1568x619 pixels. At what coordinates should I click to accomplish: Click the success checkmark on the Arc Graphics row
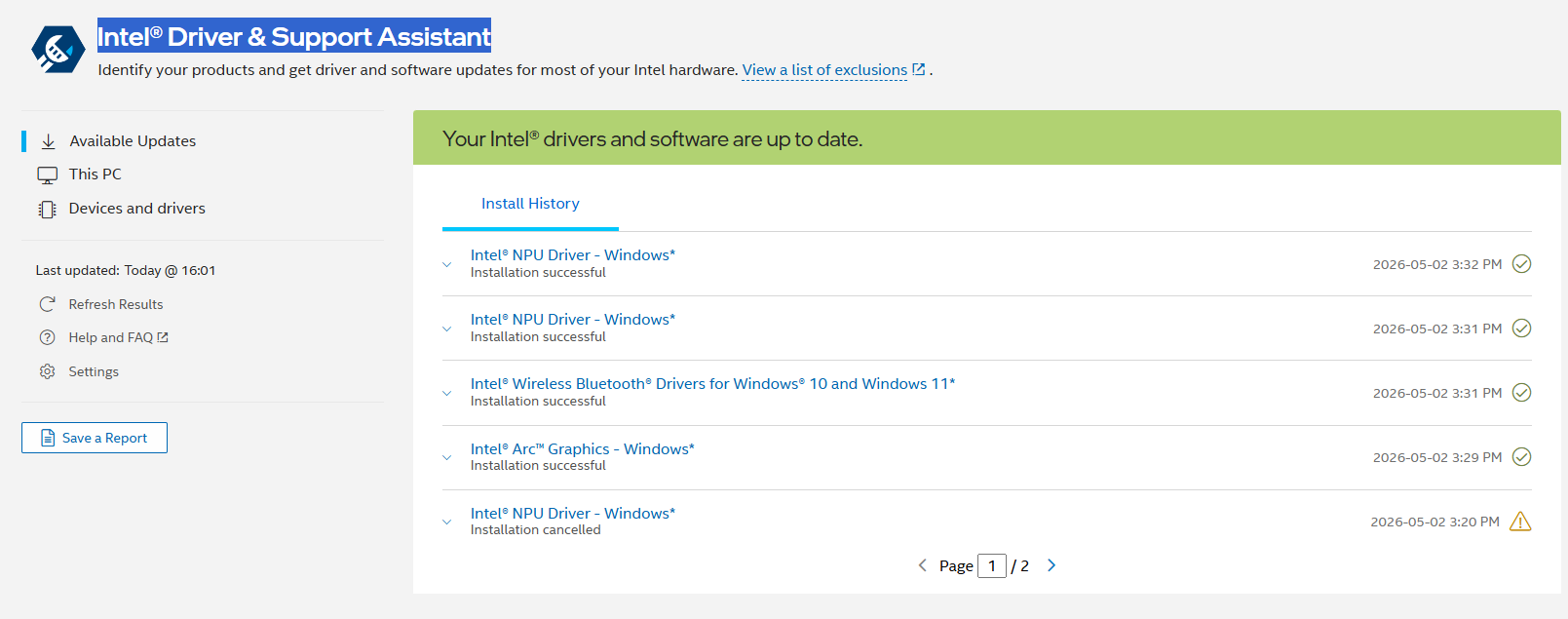tap(1521, 457)
